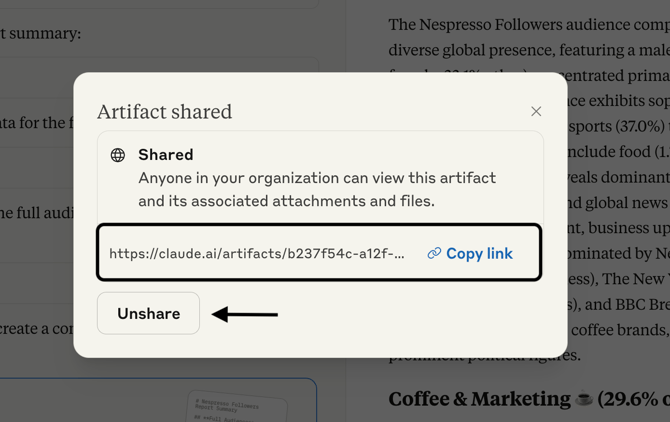Unshare the artifact
Screen dimensions: 670x422
coord(148,313)
